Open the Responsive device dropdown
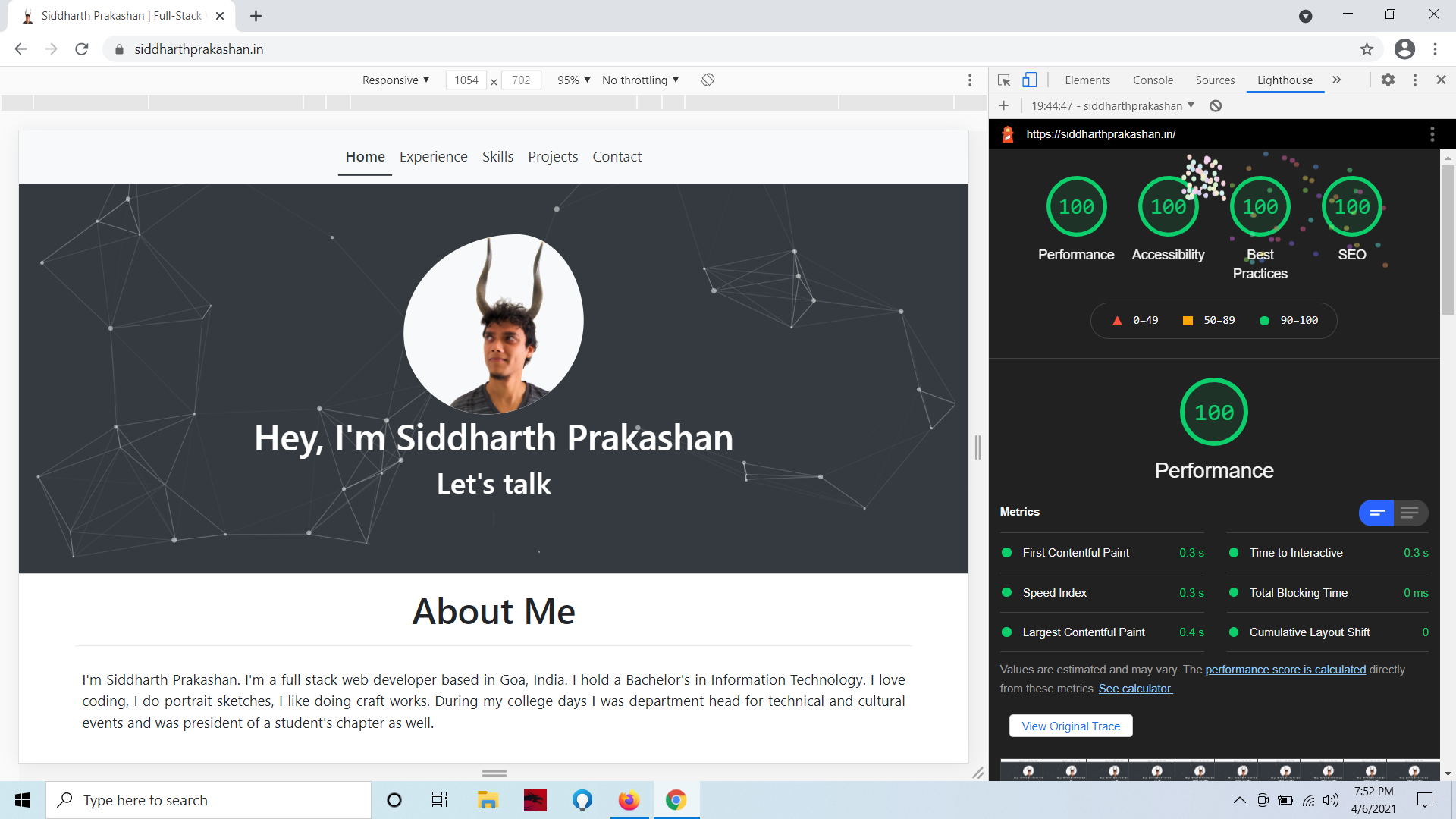The width and height of the screenshot is (1456, 819). coord(395,80)
